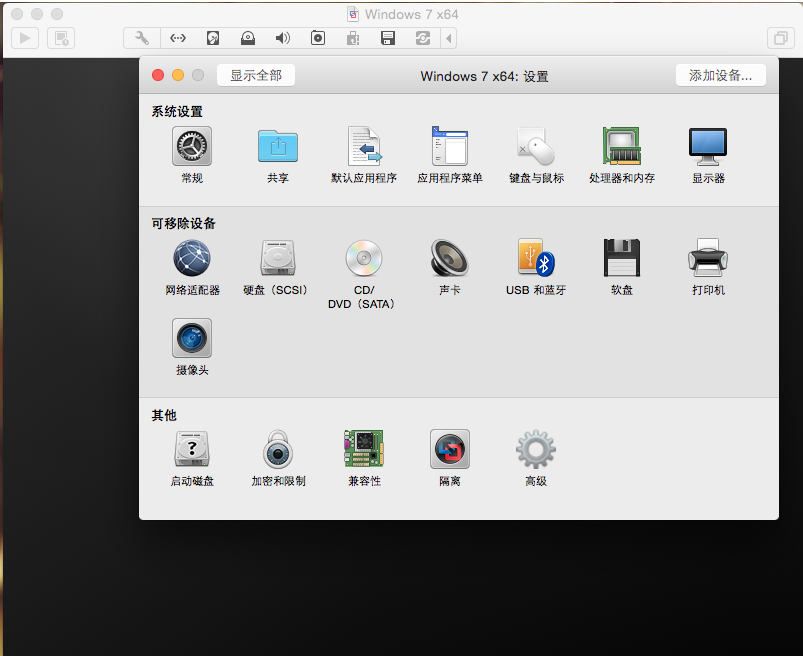
Task: Click the sync/sharing toolbar icon
Action: pos(423,38)
